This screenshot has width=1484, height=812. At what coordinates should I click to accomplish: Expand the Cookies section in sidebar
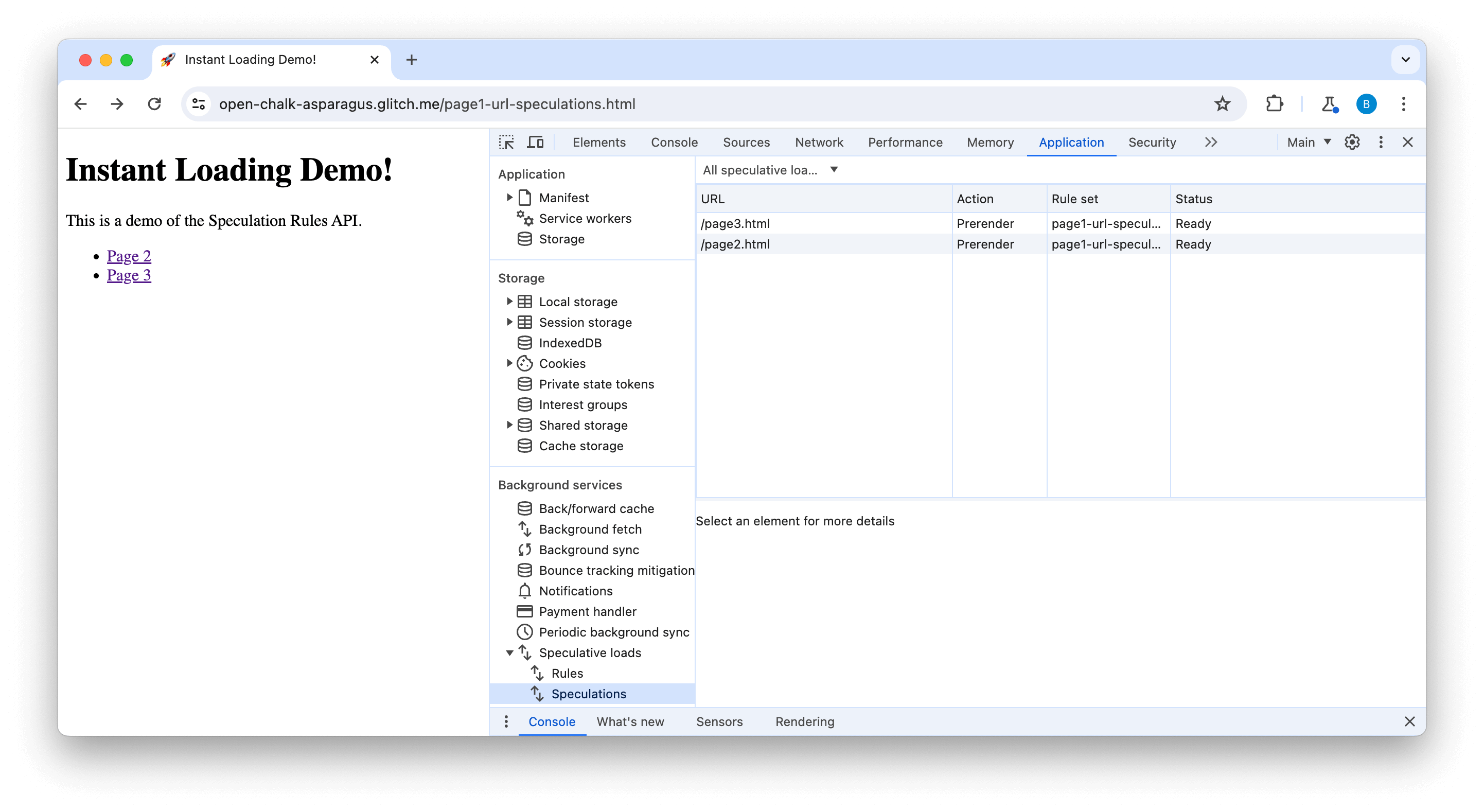click(x=509, y=363)
